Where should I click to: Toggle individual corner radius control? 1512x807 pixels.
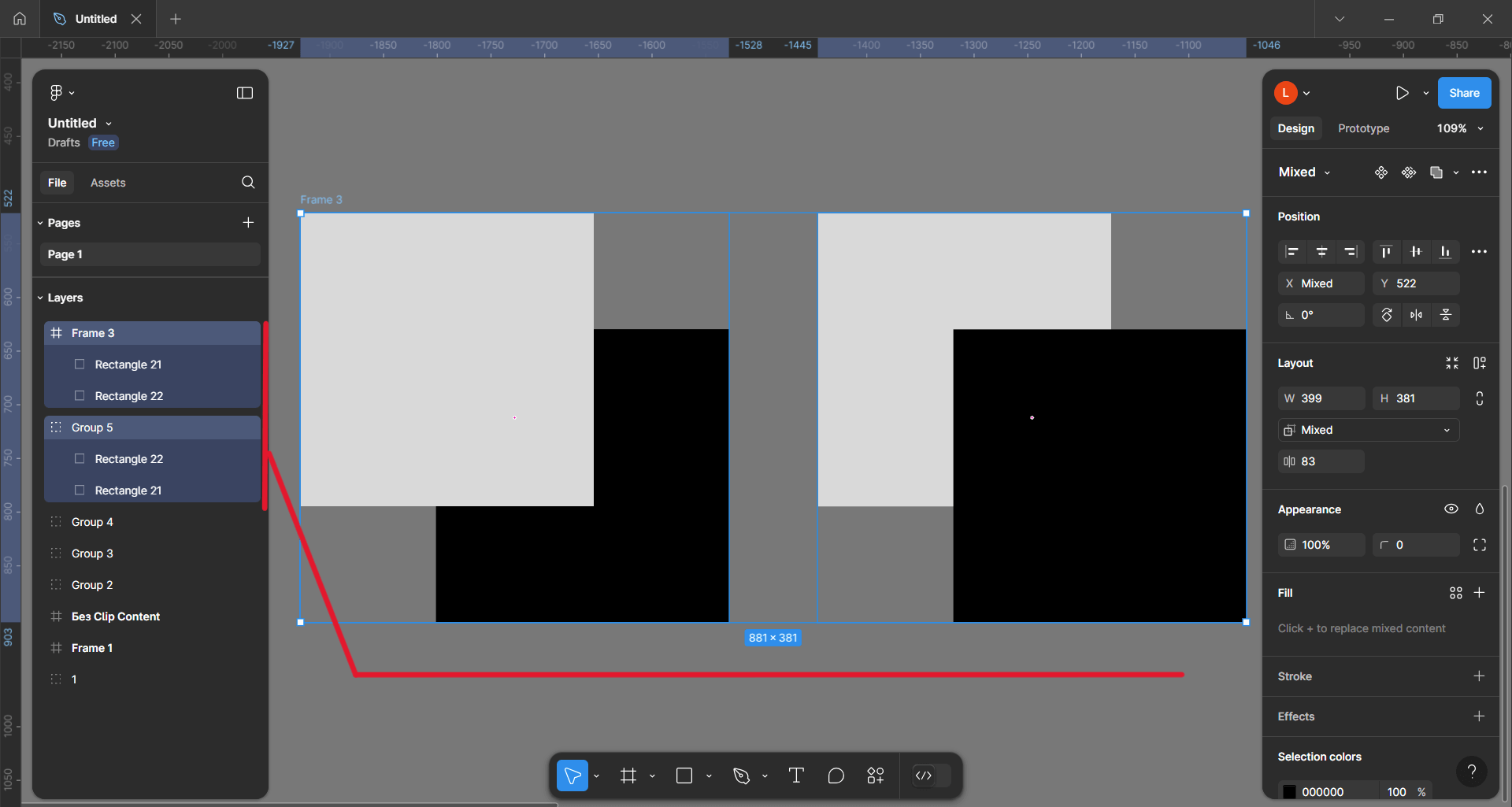(x=1480, y=545)
